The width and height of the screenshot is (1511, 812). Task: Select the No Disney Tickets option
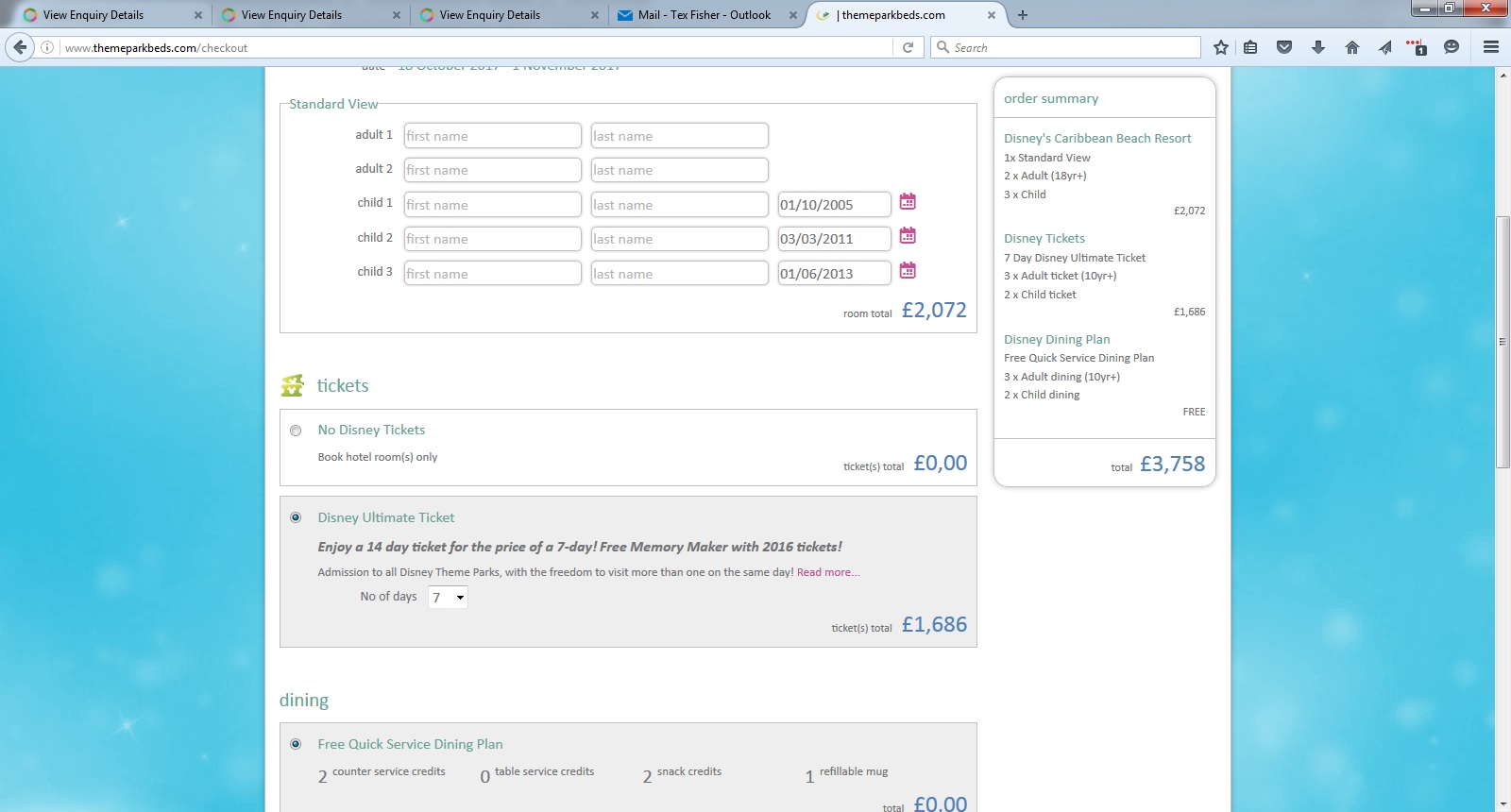tap(296, 431)
